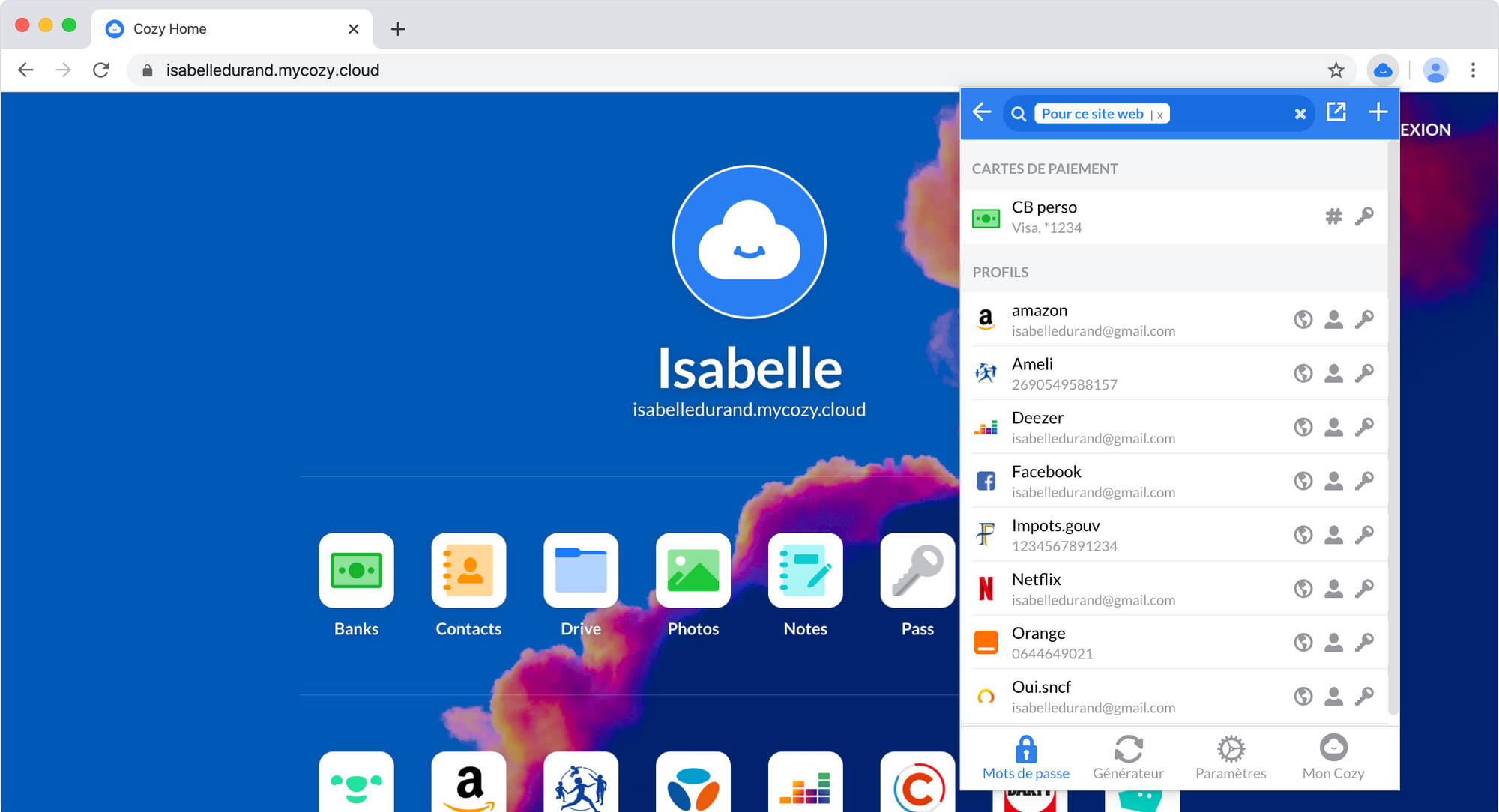Copy Oui.sncf username via person icon
Screen dimensions: 1499x812
pyautogui.click(x=1333, y=697)
